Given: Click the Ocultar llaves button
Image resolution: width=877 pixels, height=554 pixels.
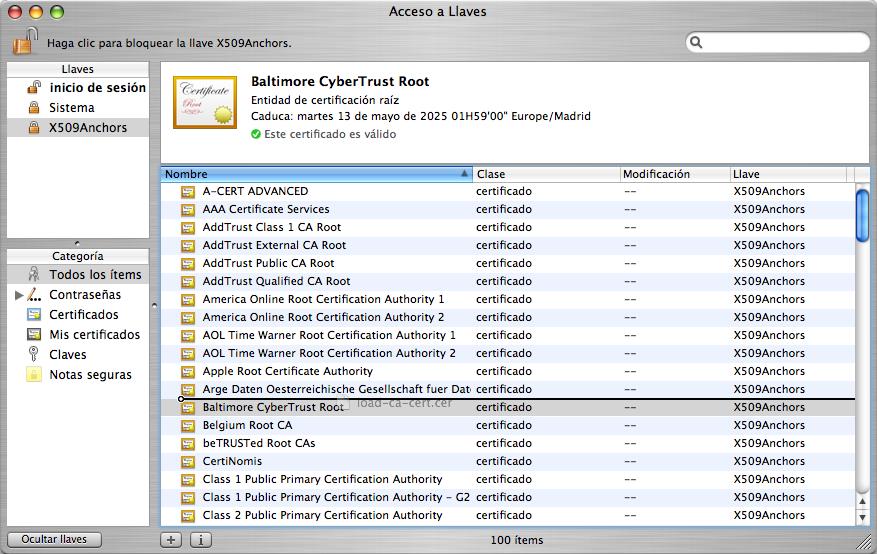Looking at the screenshot, I should (x=54, y=539).
